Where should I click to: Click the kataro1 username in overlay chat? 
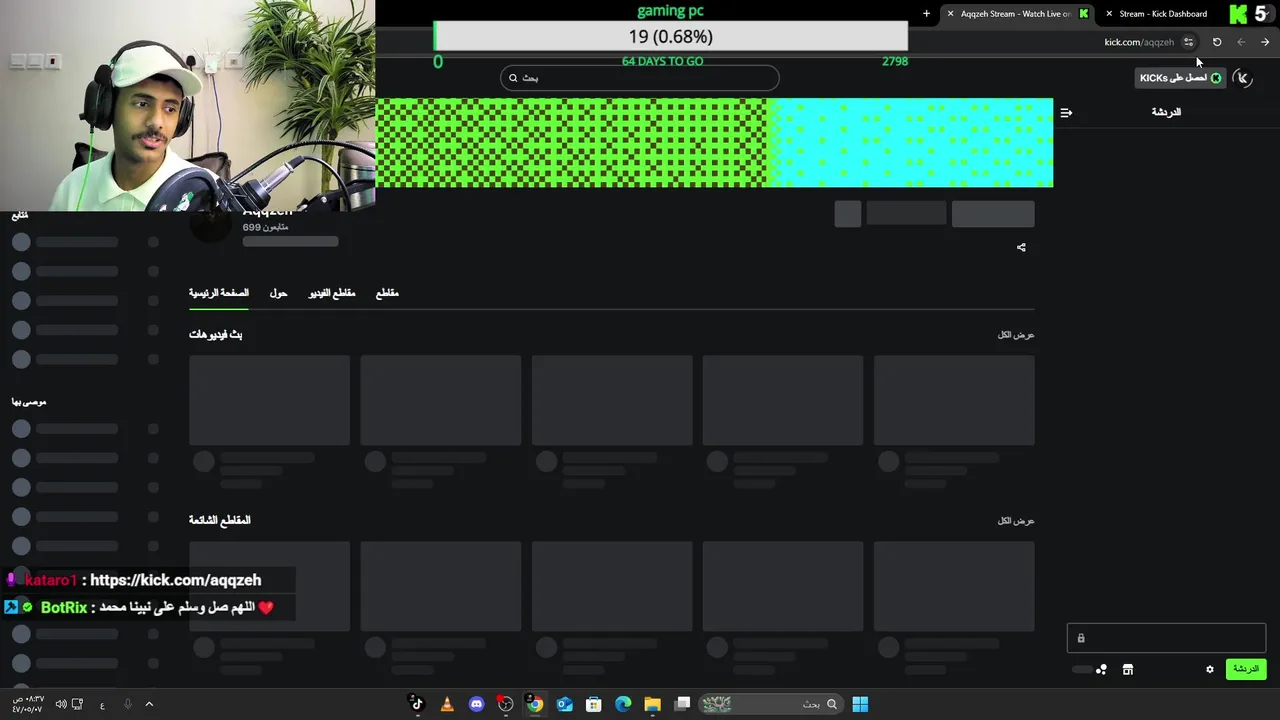click(51, 580)
